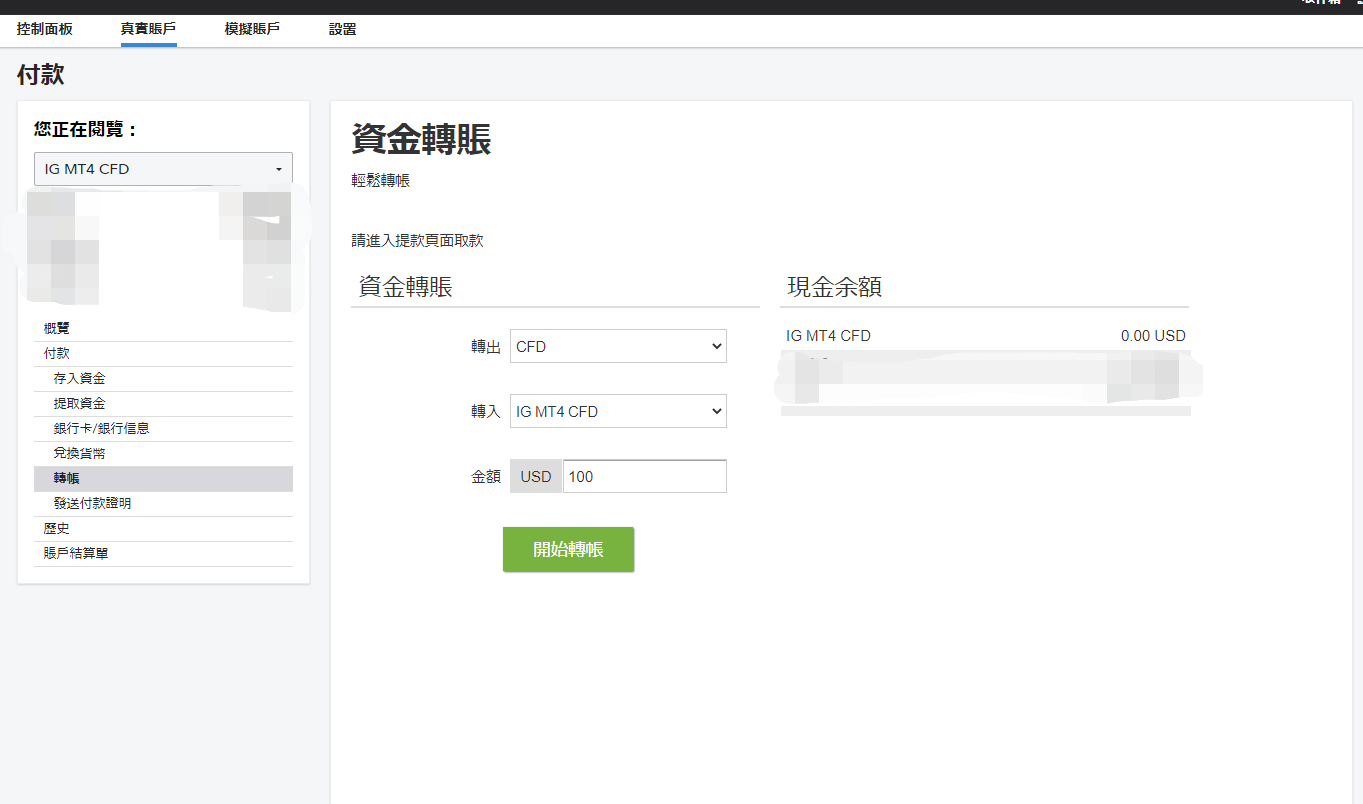Open 歷史 in the sidebar
The width and height of the screenshot is (1363, 804).
[163, 528]
